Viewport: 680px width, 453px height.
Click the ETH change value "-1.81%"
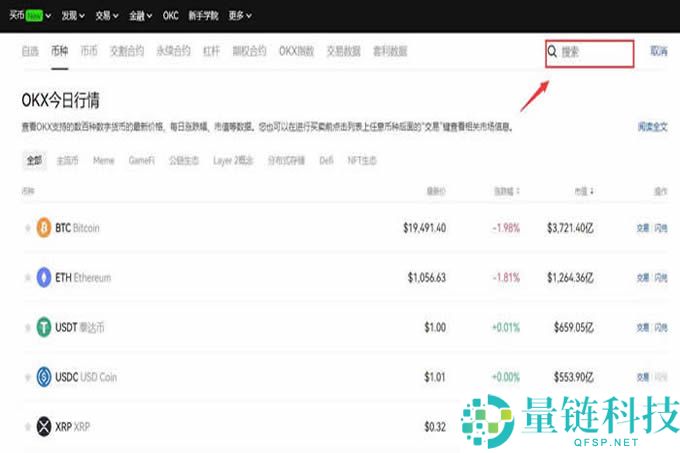click(x=506, y=278)
